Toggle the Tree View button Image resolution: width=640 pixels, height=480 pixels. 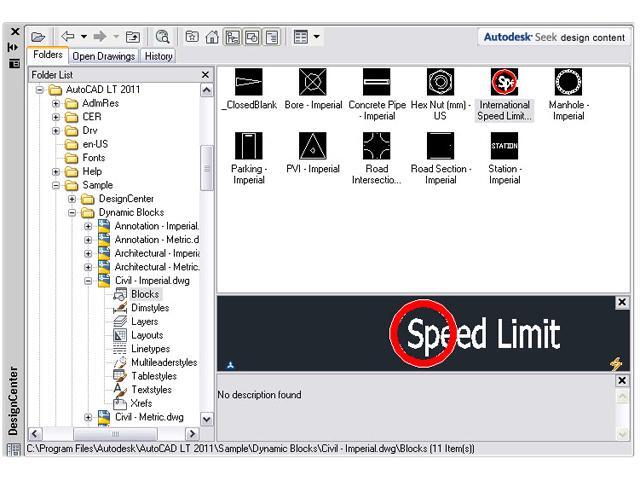pyautogui.click(x=232, y=37)
